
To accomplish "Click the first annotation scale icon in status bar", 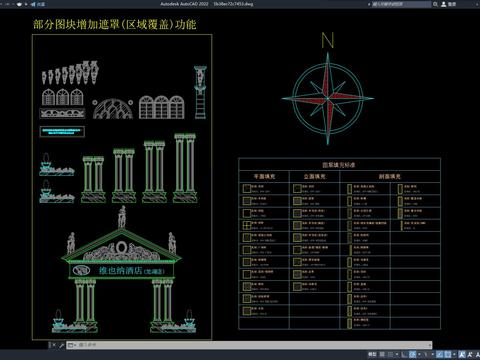I will pos(462,354).
